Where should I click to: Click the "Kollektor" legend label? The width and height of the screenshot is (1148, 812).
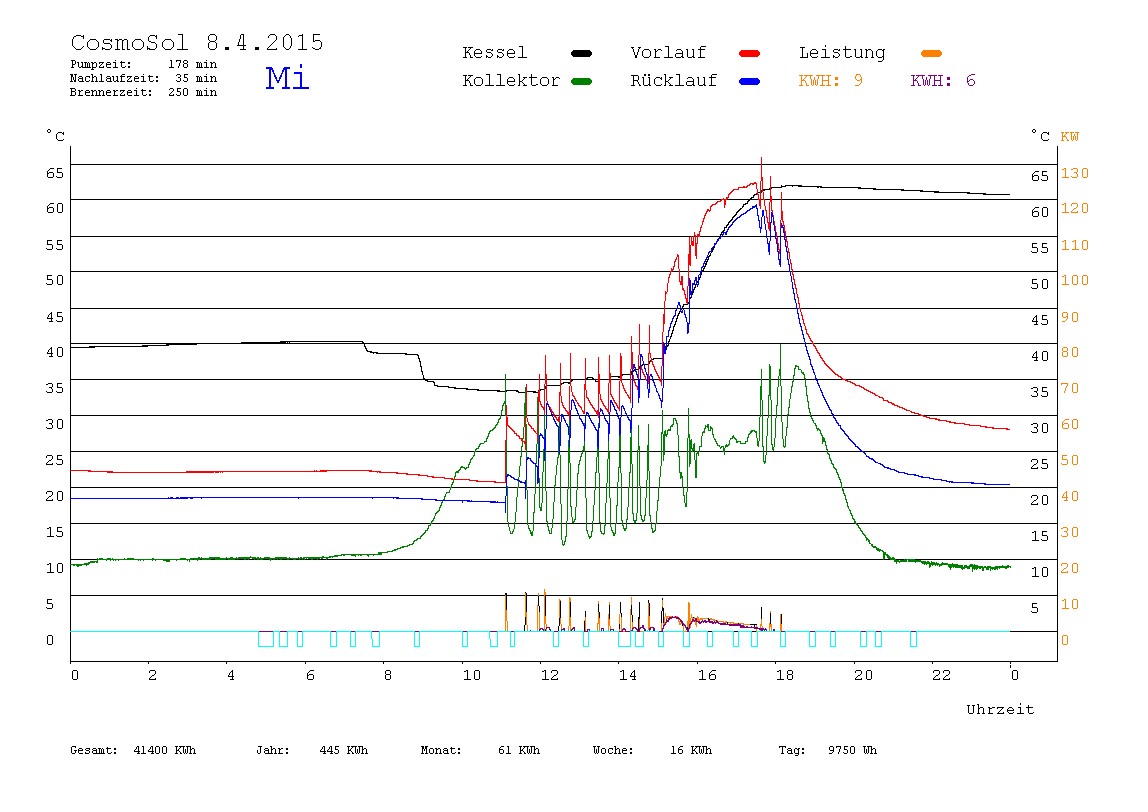[511, 81]
